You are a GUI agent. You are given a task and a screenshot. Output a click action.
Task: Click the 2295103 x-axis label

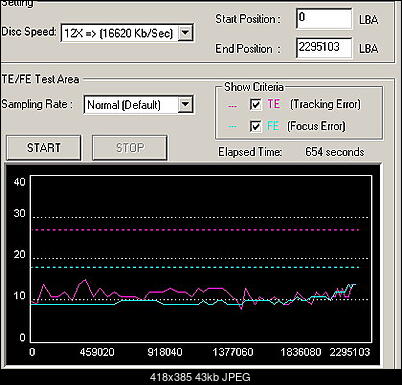(350, 352)
